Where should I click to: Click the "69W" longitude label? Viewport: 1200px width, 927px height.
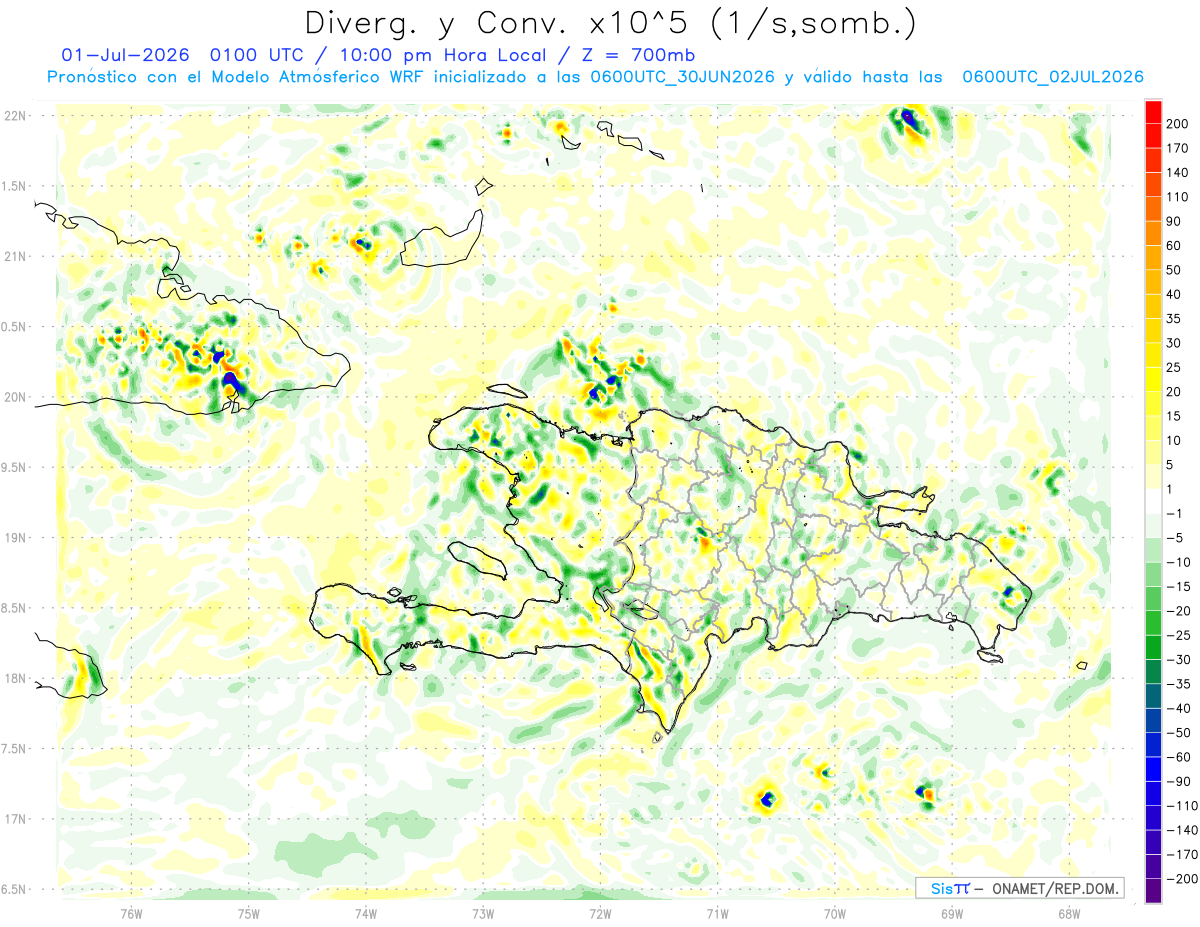coord(952,913)
